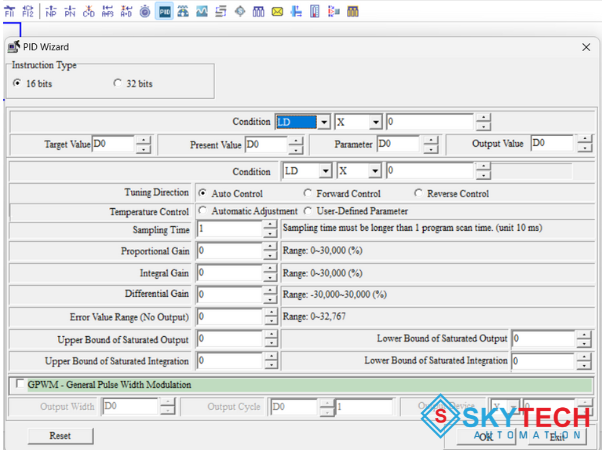Click the Proportional Gain input field
The width and height of the screenshot is (602, 450).
click(230, 250)
